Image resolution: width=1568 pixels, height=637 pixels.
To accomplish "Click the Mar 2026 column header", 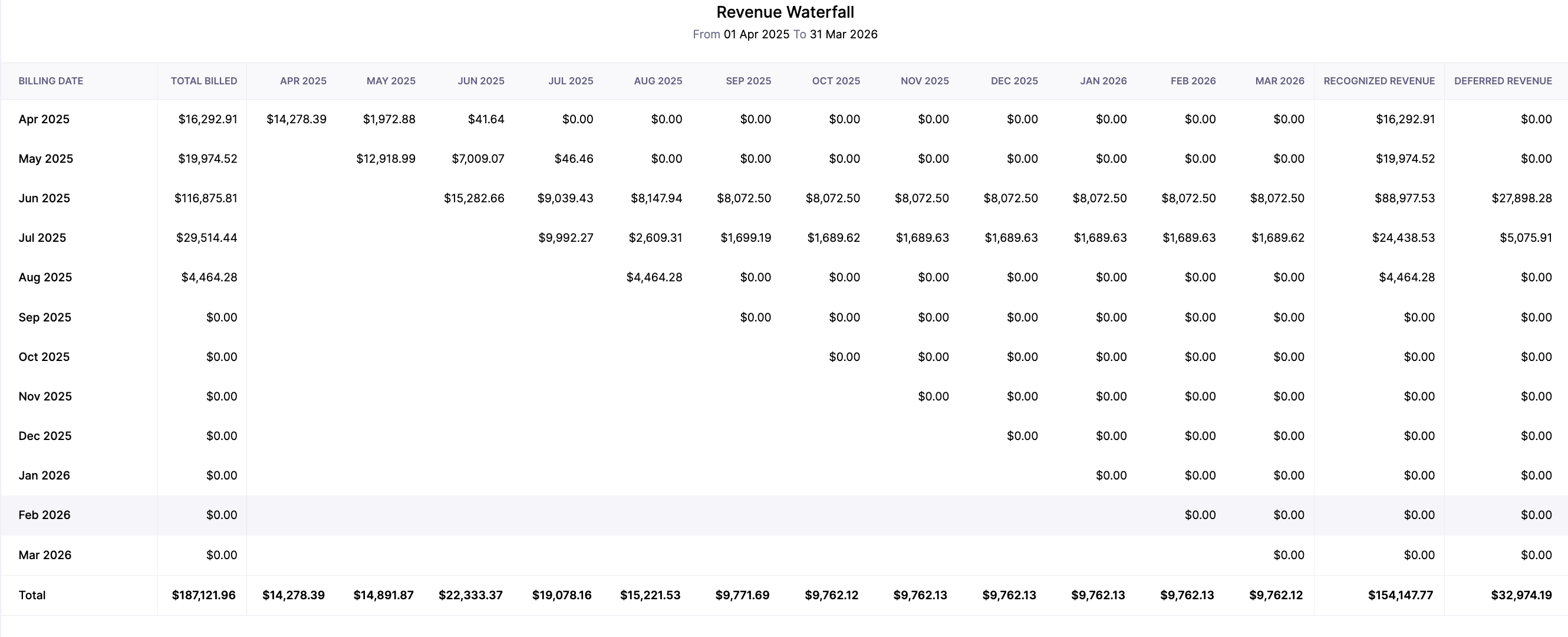I will click(1279, 81).
